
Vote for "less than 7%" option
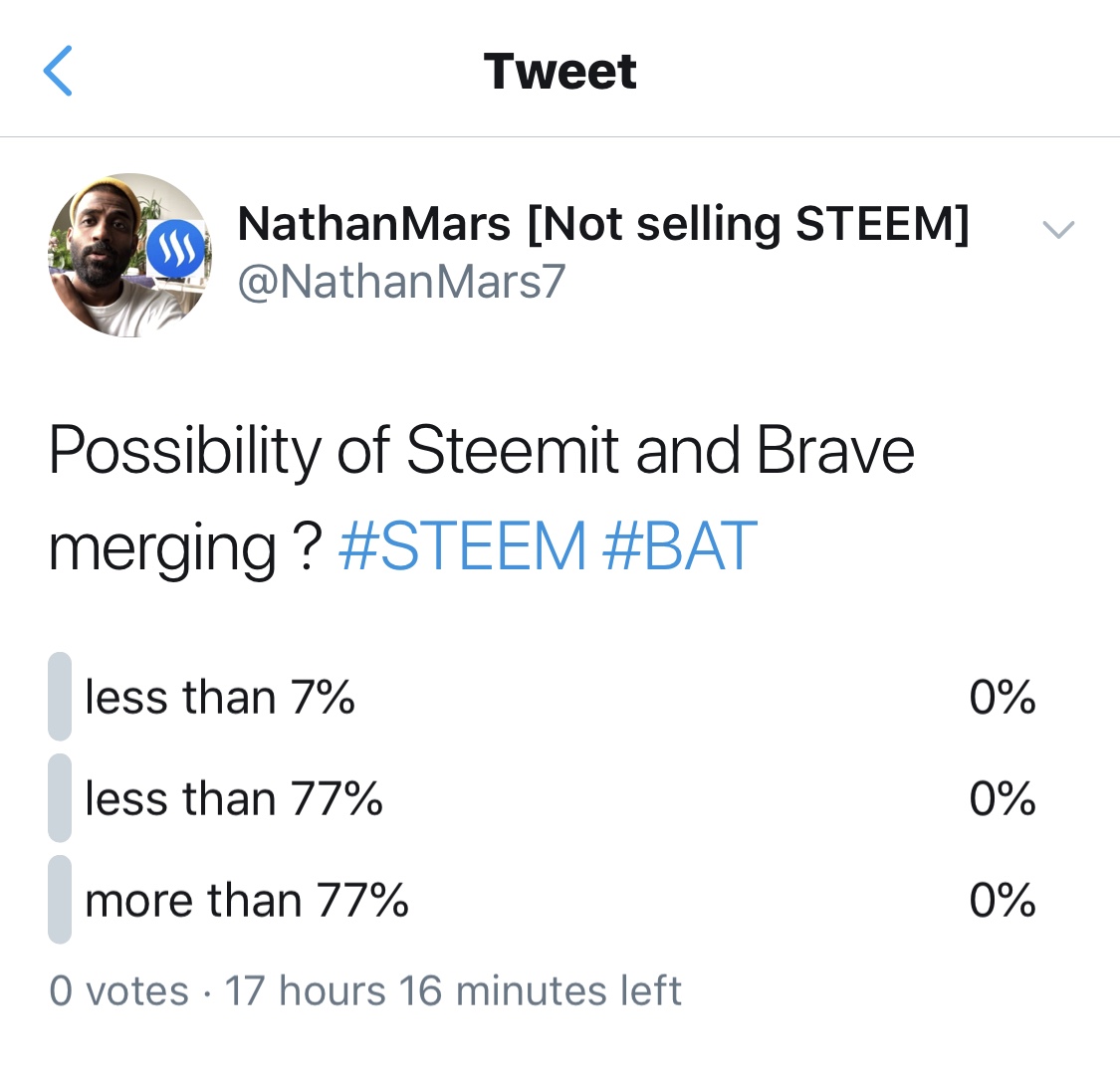pyautogui.click(x=543, y=697)
